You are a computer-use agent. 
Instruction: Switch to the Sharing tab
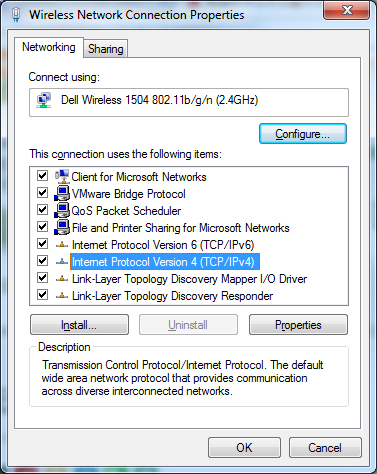[105, 49]
